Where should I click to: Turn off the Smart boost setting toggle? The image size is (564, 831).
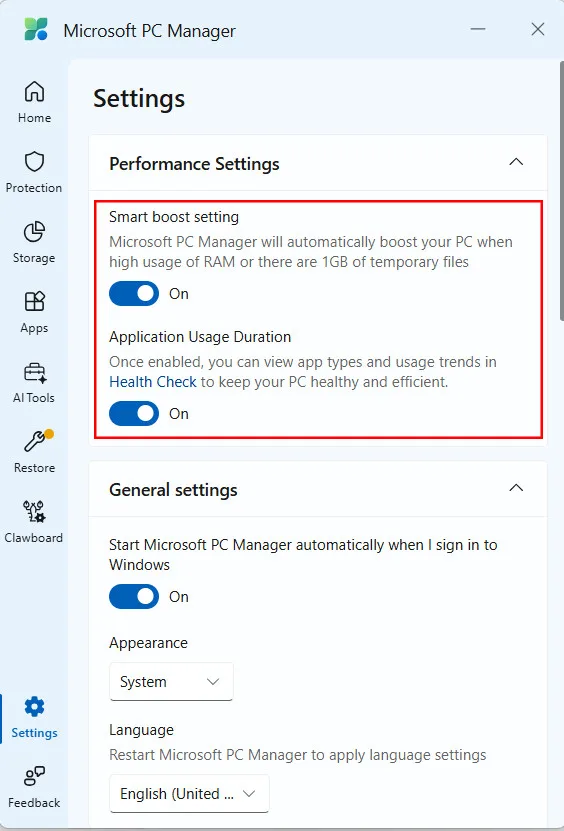tap(134, 294)
